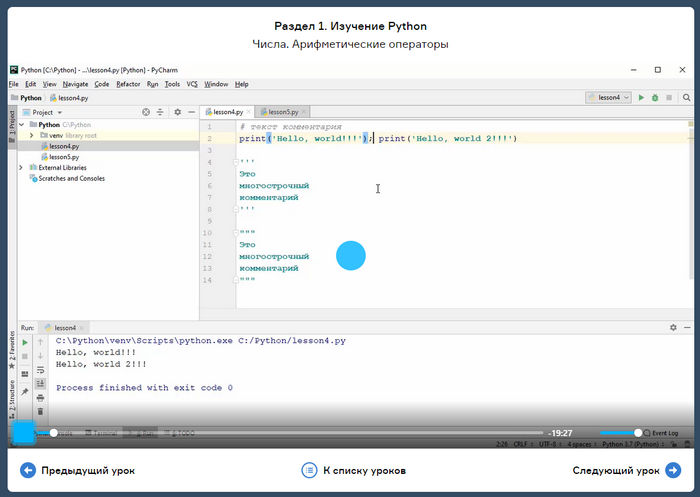
Task: Click 'Process finished with exit code 0' text
Action: (x=144, y=388)
